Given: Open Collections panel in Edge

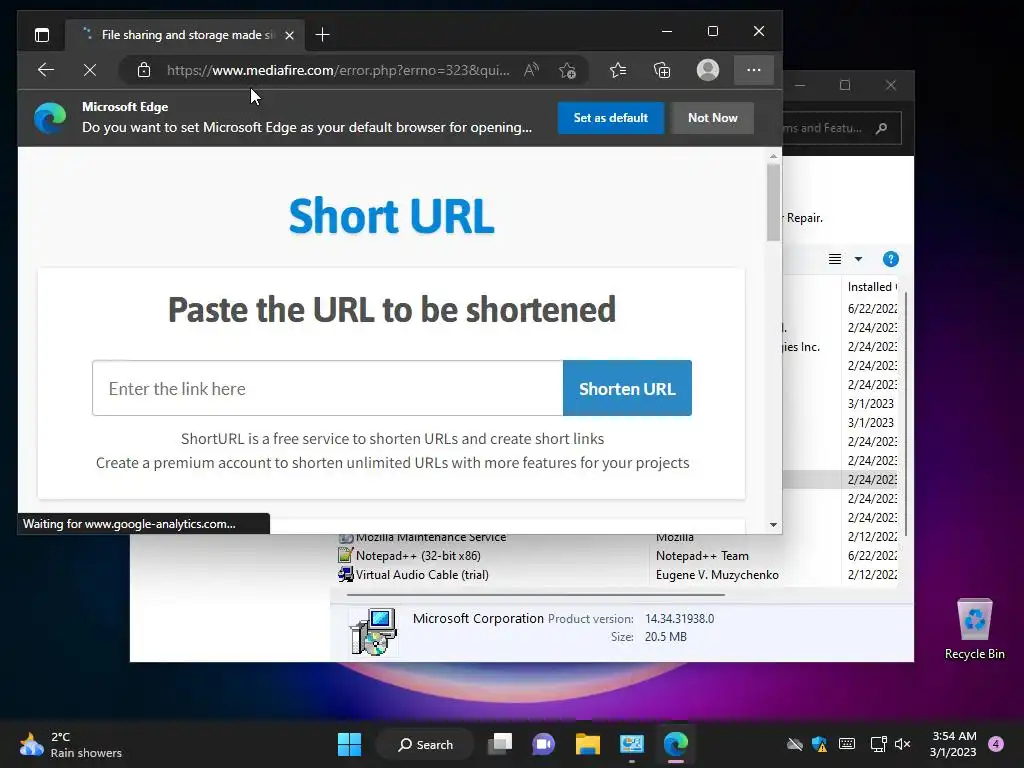Looking at the screenshot, I should 662,70.
